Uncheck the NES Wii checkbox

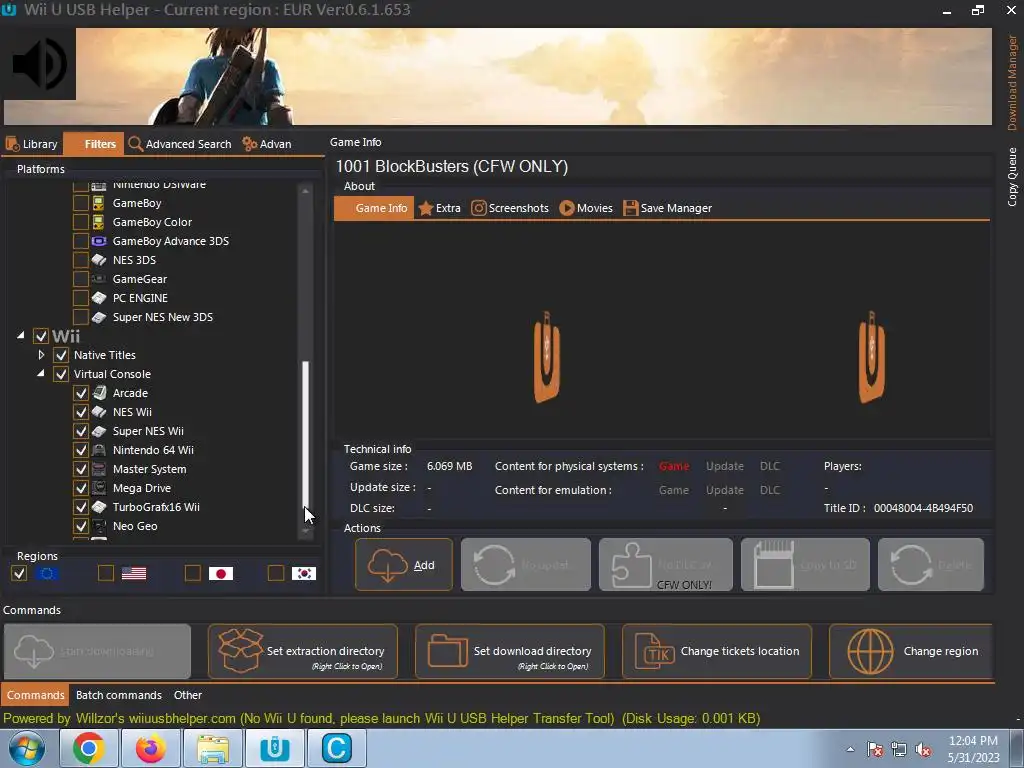click(80, 412)
